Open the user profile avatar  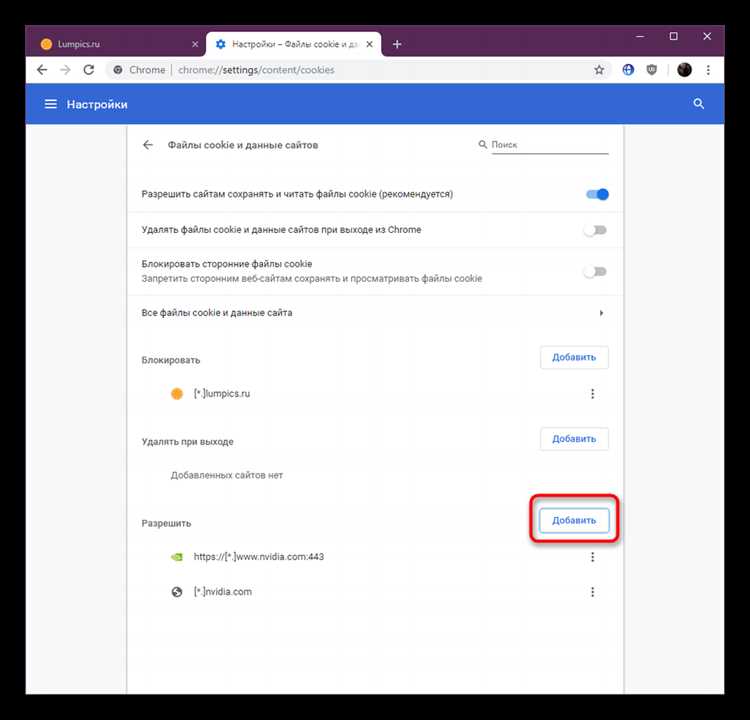click(x=684, y=70)
